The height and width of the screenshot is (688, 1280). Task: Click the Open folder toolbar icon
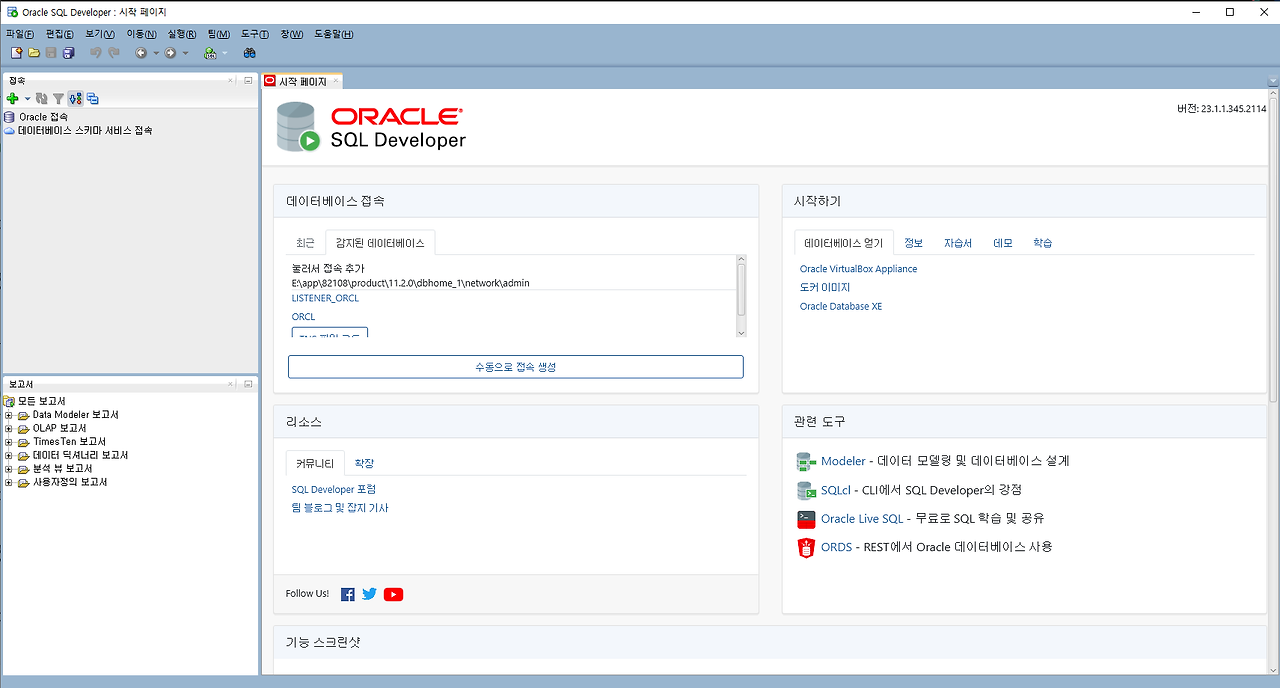click(x=34, y=53)
